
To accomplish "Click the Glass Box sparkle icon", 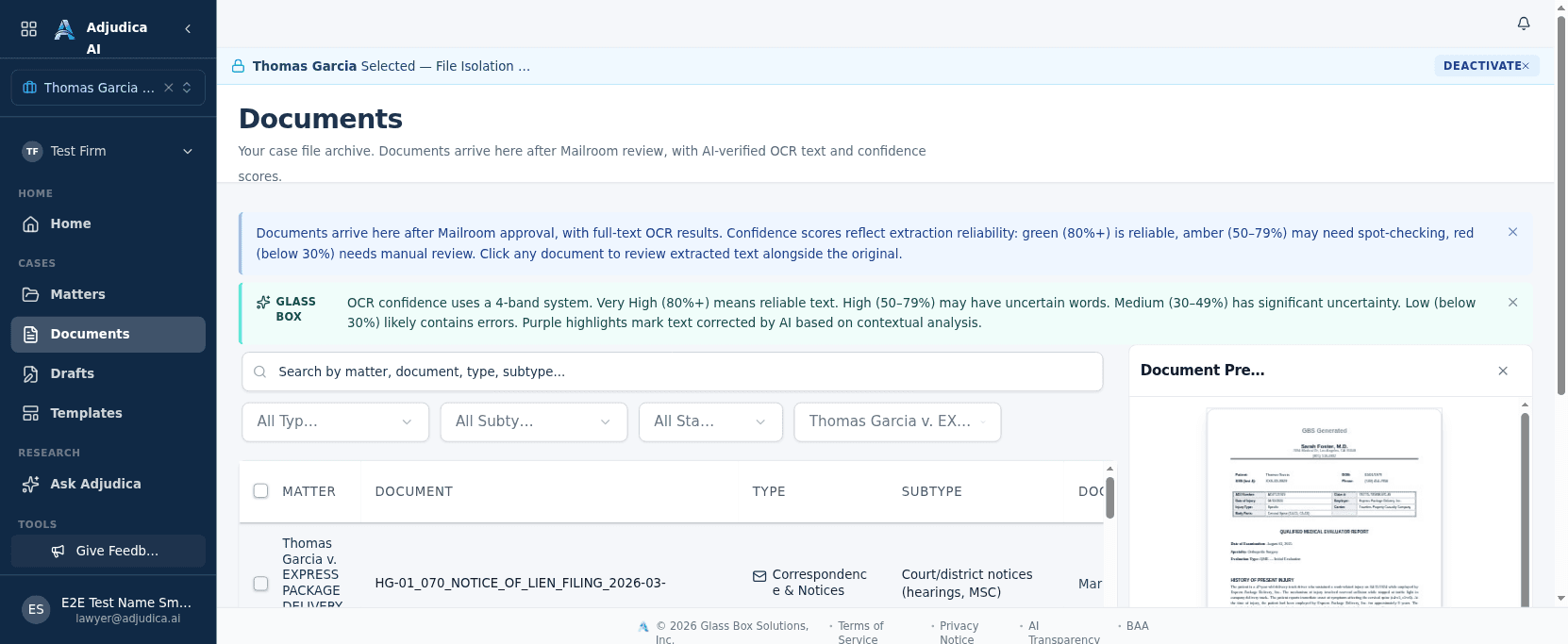I will (x=263, y=303).
